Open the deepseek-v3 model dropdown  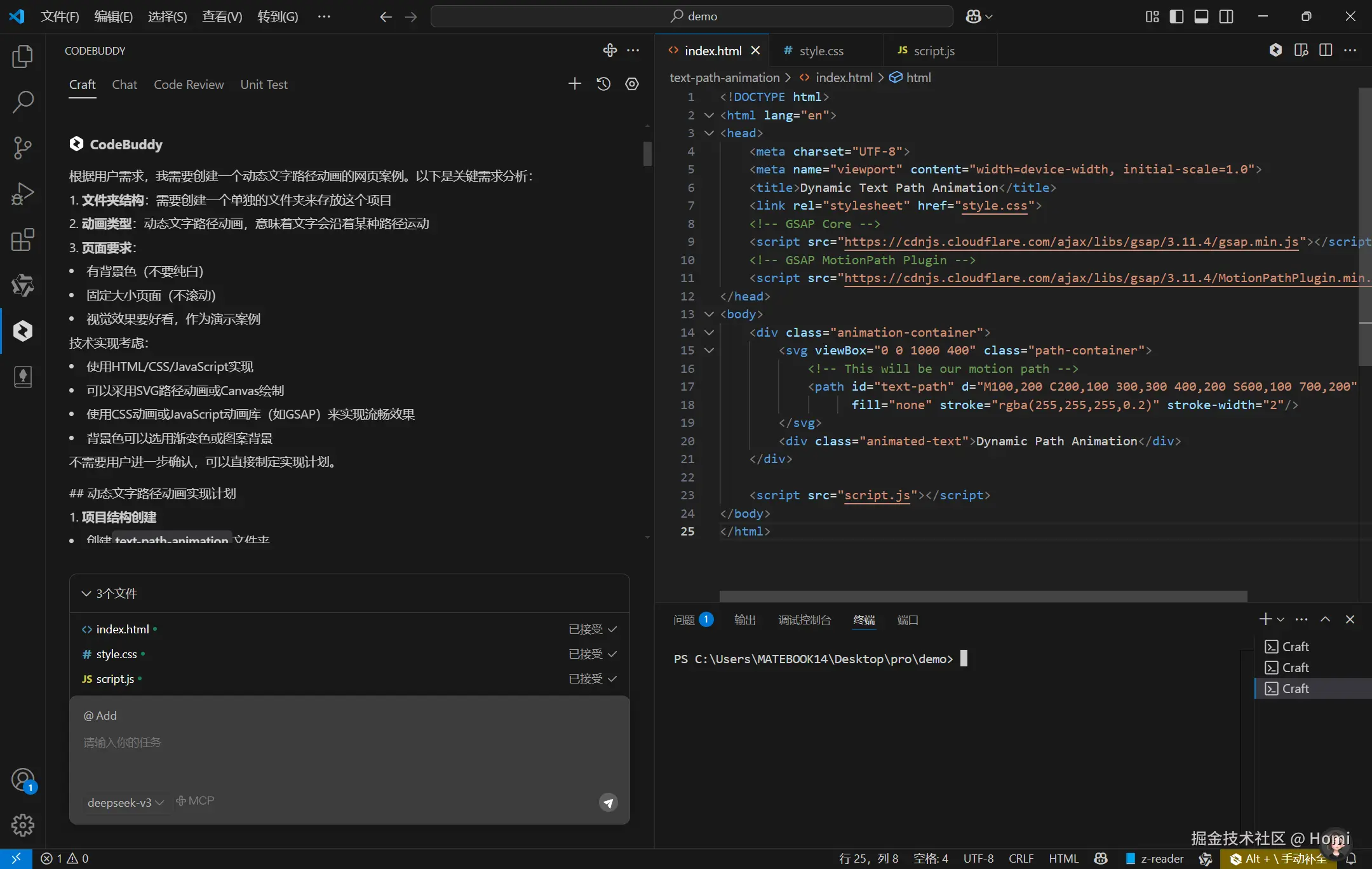pyautogui.click(x=125, y=802)
